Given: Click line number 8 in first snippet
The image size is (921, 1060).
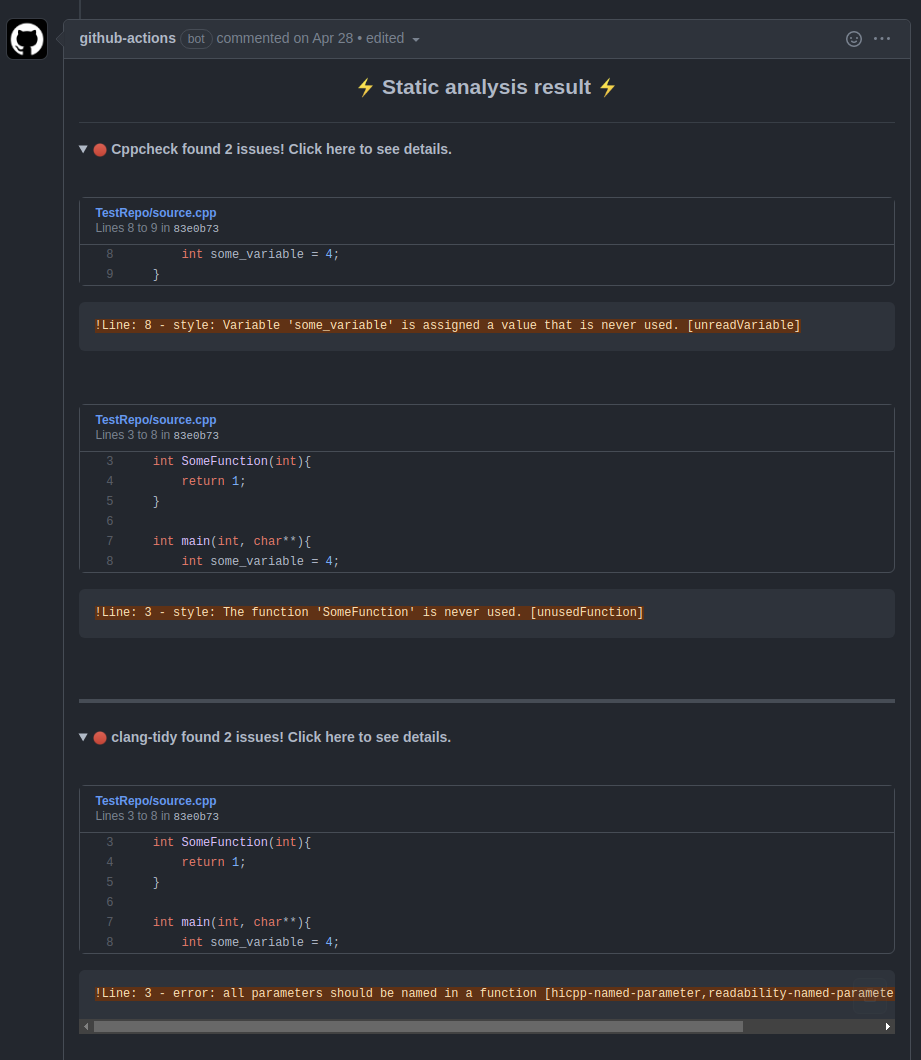Looking at the screenshot, I should click(x=109, y=254).
